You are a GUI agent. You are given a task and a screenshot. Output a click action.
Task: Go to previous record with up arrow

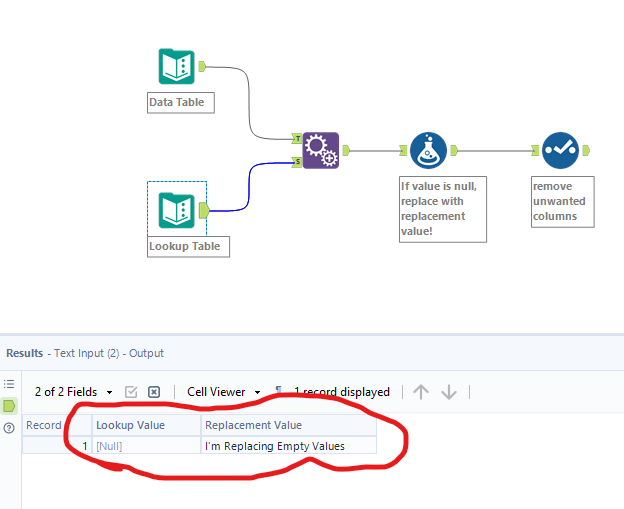[421, 392]
